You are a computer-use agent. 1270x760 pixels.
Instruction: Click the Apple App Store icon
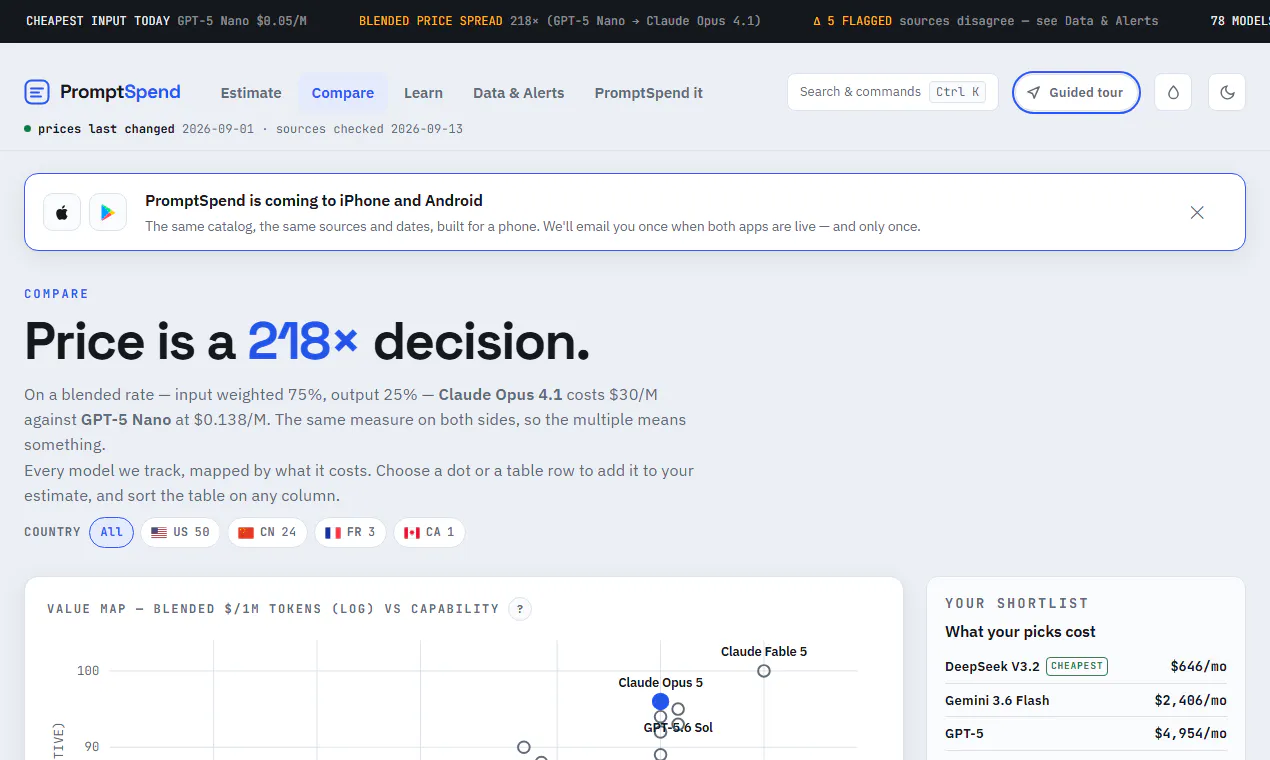tap(62, 212)
